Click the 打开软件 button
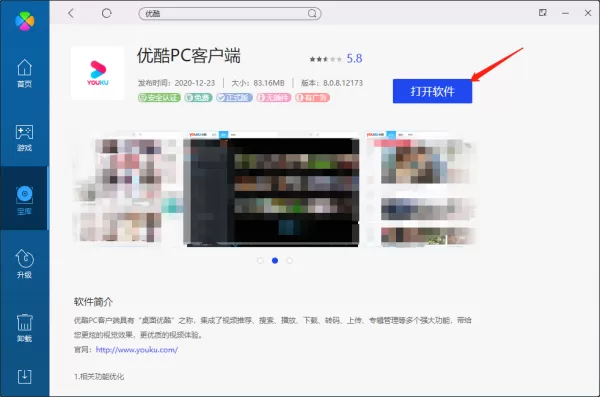The image size is (600, 397). pos(432,91)
